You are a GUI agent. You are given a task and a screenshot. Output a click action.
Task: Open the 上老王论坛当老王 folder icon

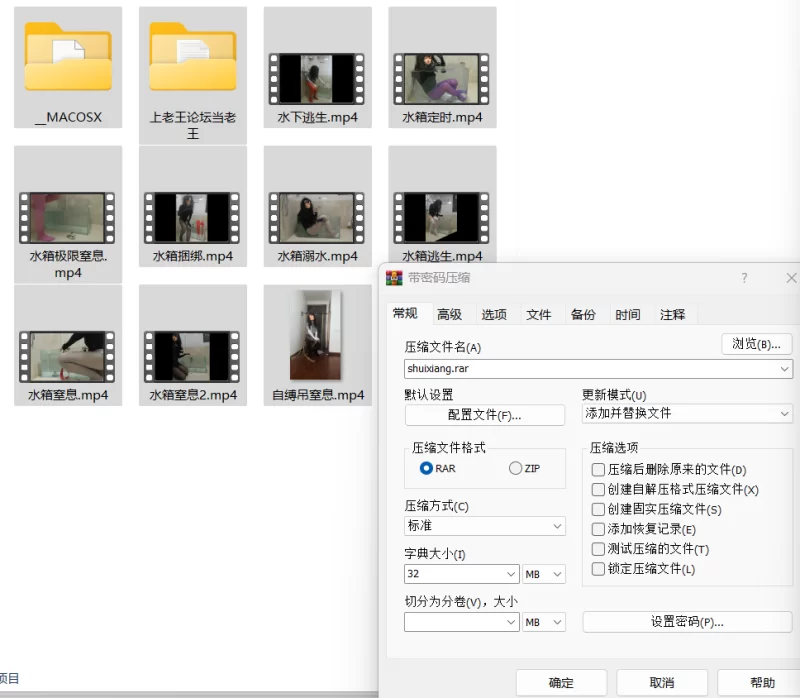pyautogui.click(x=193, y=57)
